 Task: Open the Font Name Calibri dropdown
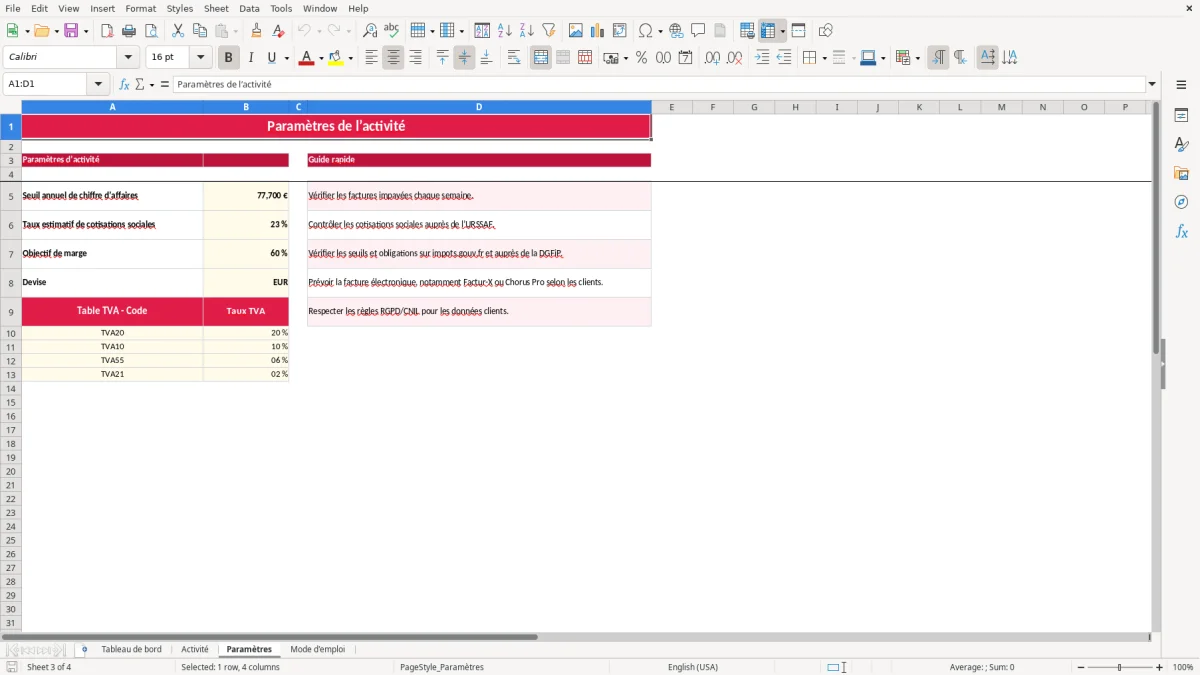pos(128,58)
